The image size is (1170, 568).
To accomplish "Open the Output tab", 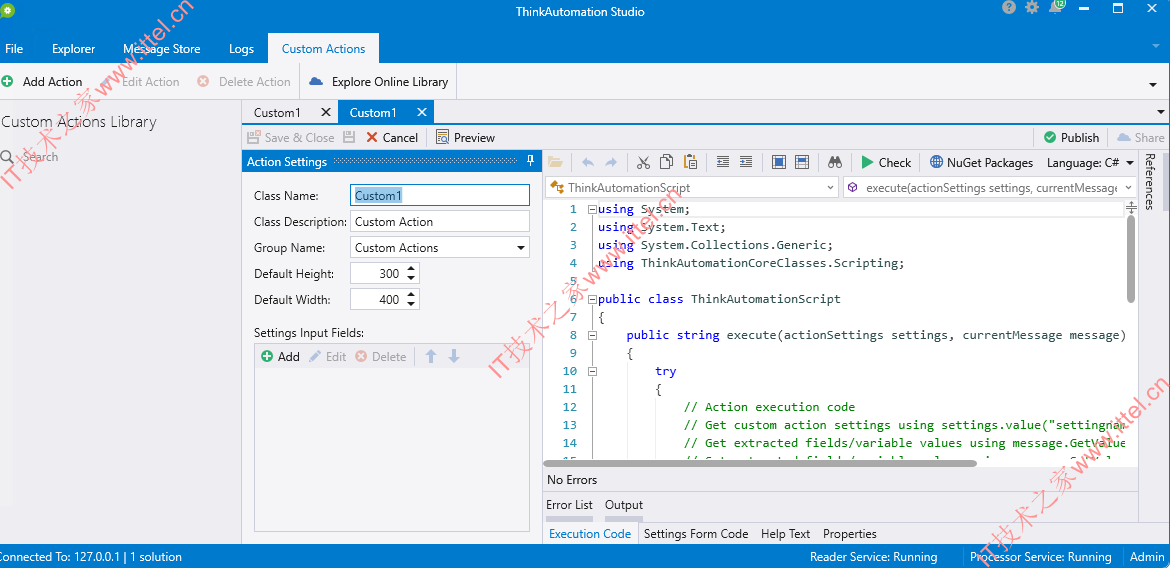I will click(624, 505).
